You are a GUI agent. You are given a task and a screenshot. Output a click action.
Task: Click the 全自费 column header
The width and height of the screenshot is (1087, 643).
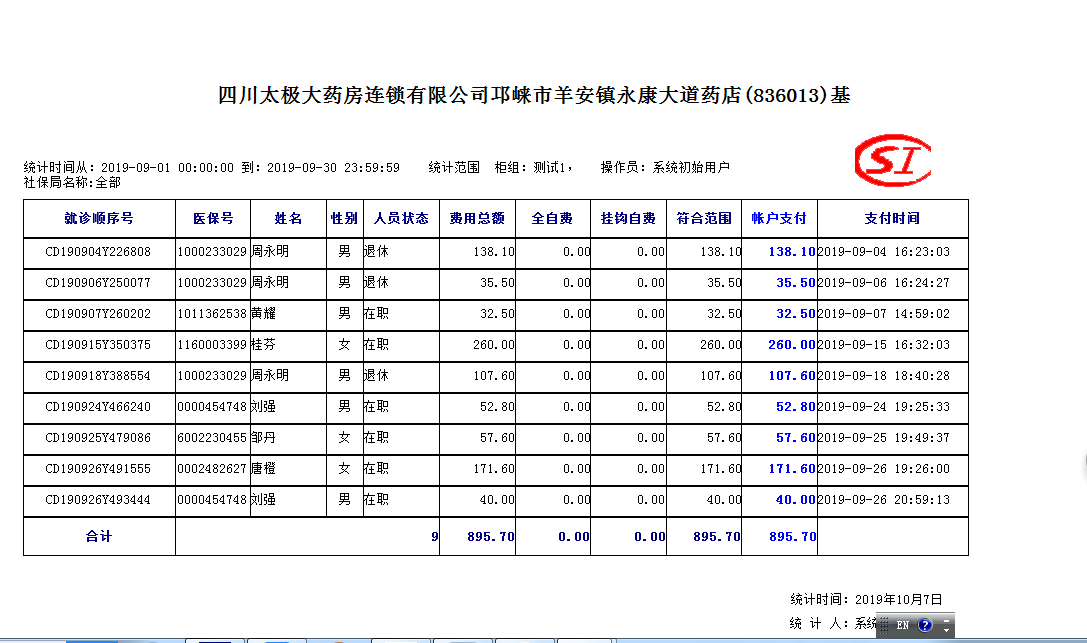click(553, 218)
